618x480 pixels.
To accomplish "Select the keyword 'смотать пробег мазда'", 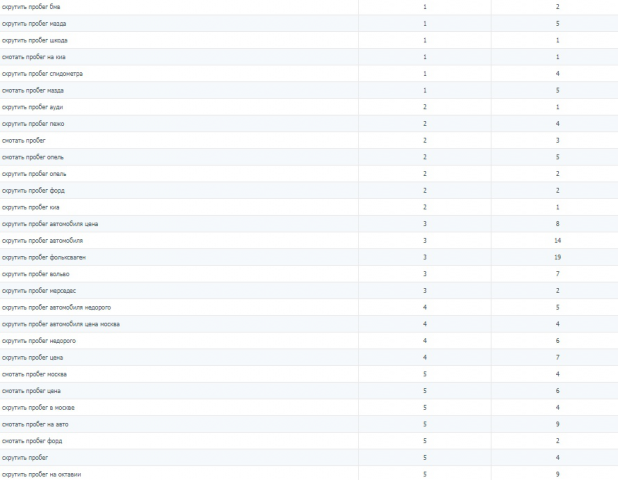I will pos(33,90).
